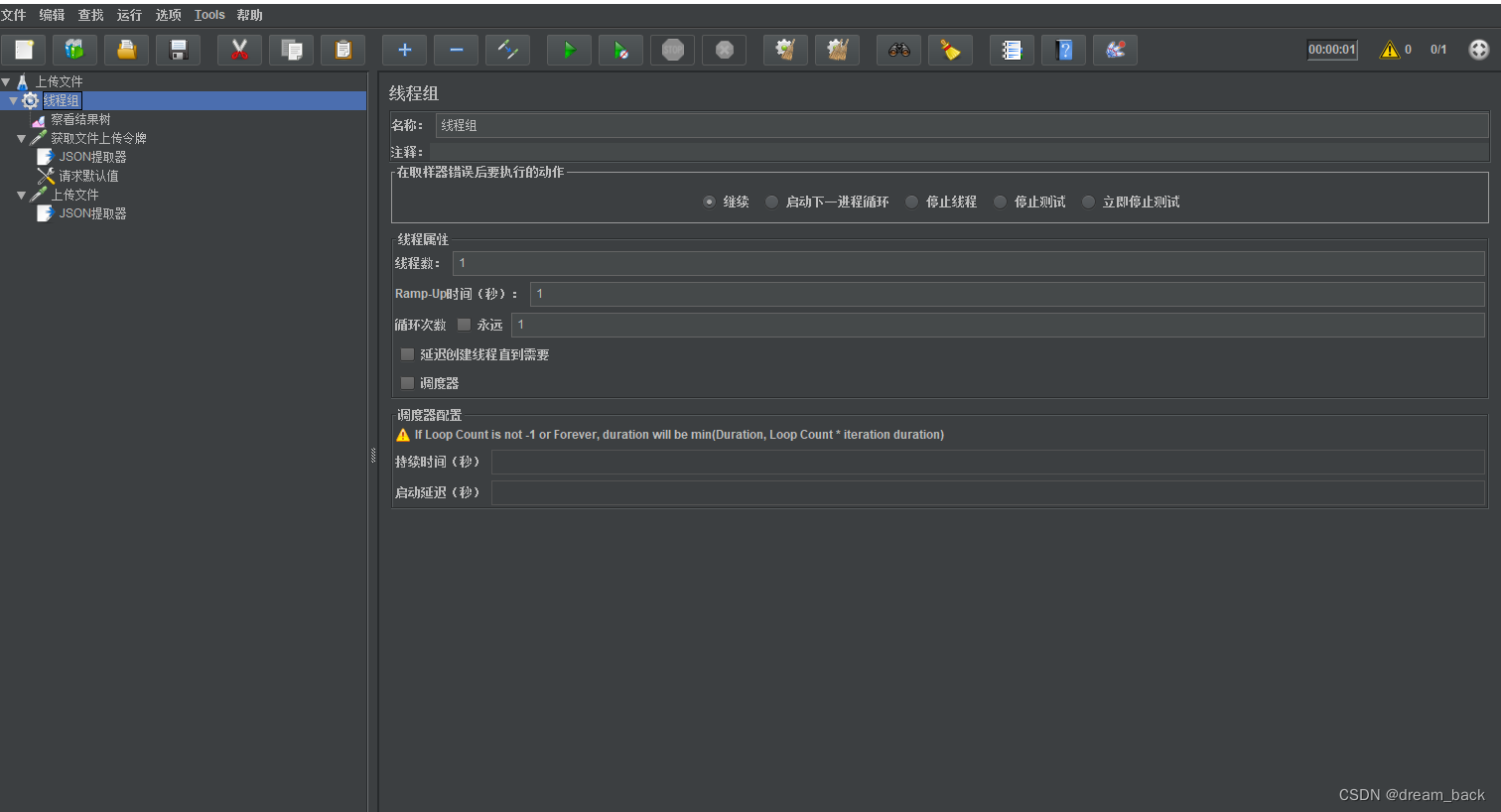Click the rightmost toolbar plugin icon
This screenshot has width=1501, height=812.
click(1115, 50)
